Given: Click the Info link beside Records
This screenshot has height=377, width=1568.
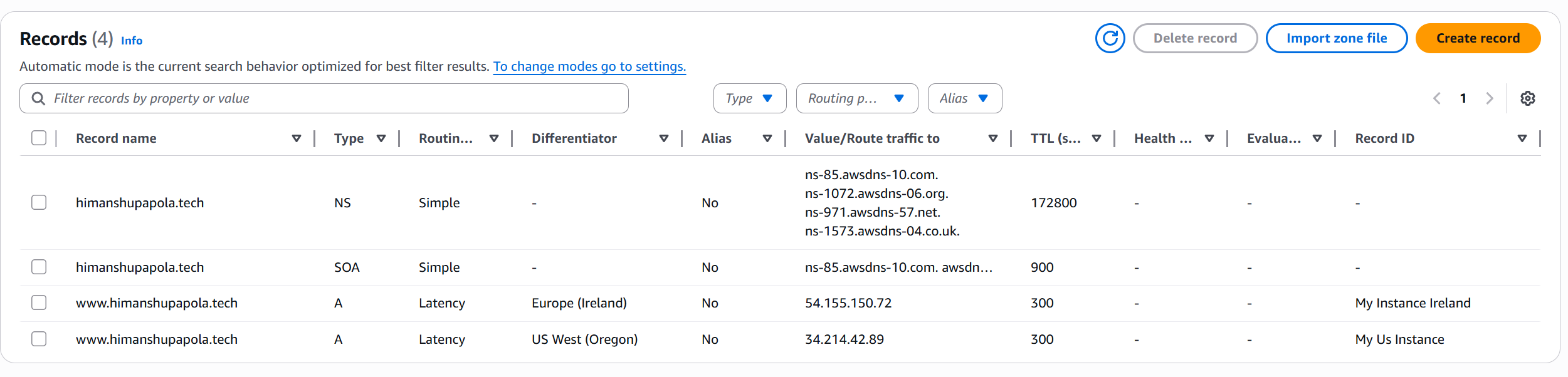Looking at the screenshot, I should click(132, 41).
